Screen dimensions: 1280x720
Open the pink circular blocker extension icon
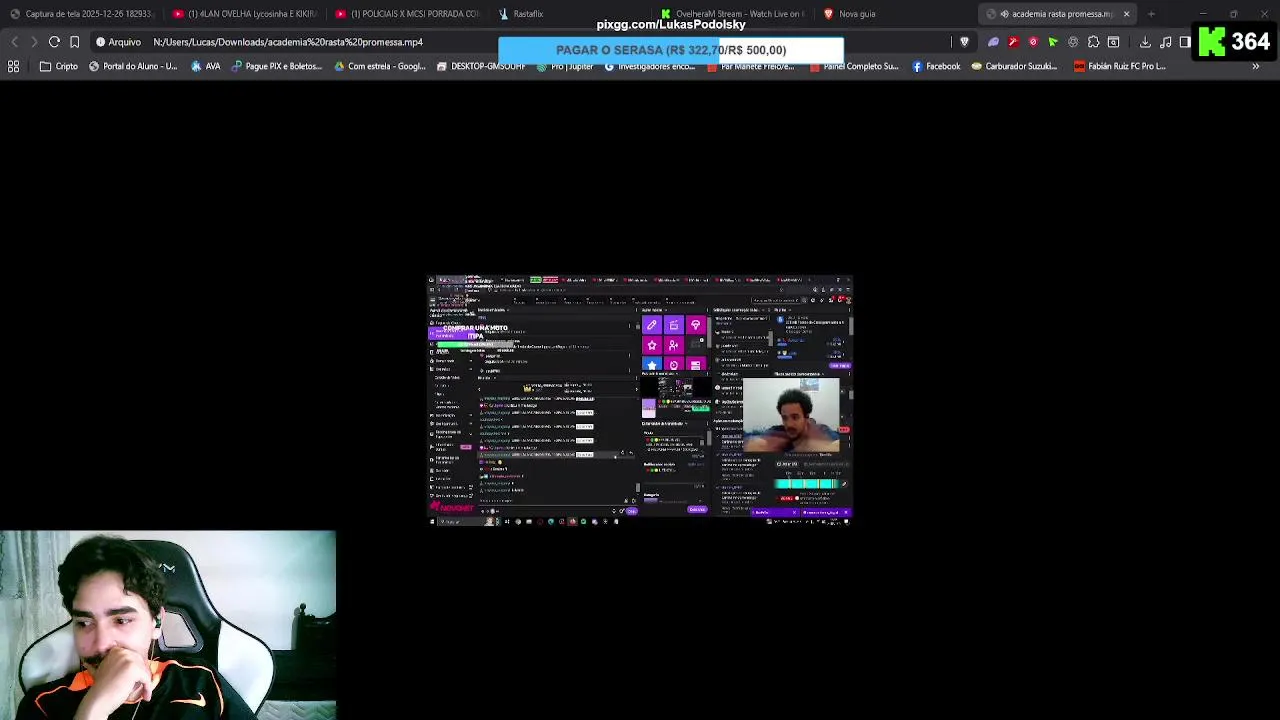(x=1033, y=42)
